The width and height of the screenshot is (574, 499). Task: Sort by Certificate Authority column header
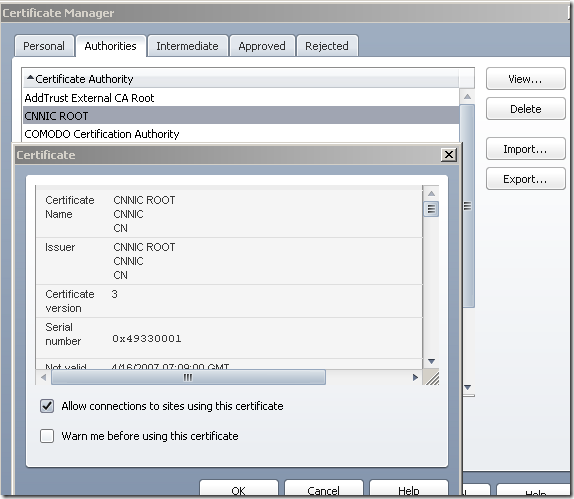pos(241,79)
